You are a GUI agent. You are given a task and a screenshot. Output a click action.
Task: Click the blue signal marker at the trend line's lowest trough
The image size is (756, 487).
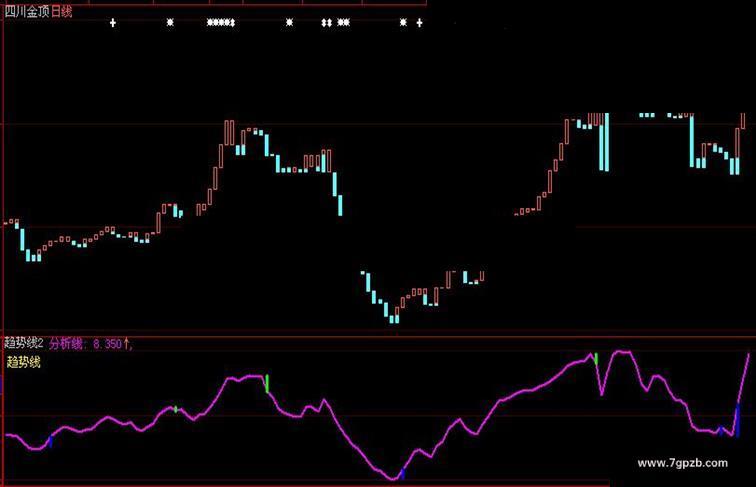click(x=403, y=473)
